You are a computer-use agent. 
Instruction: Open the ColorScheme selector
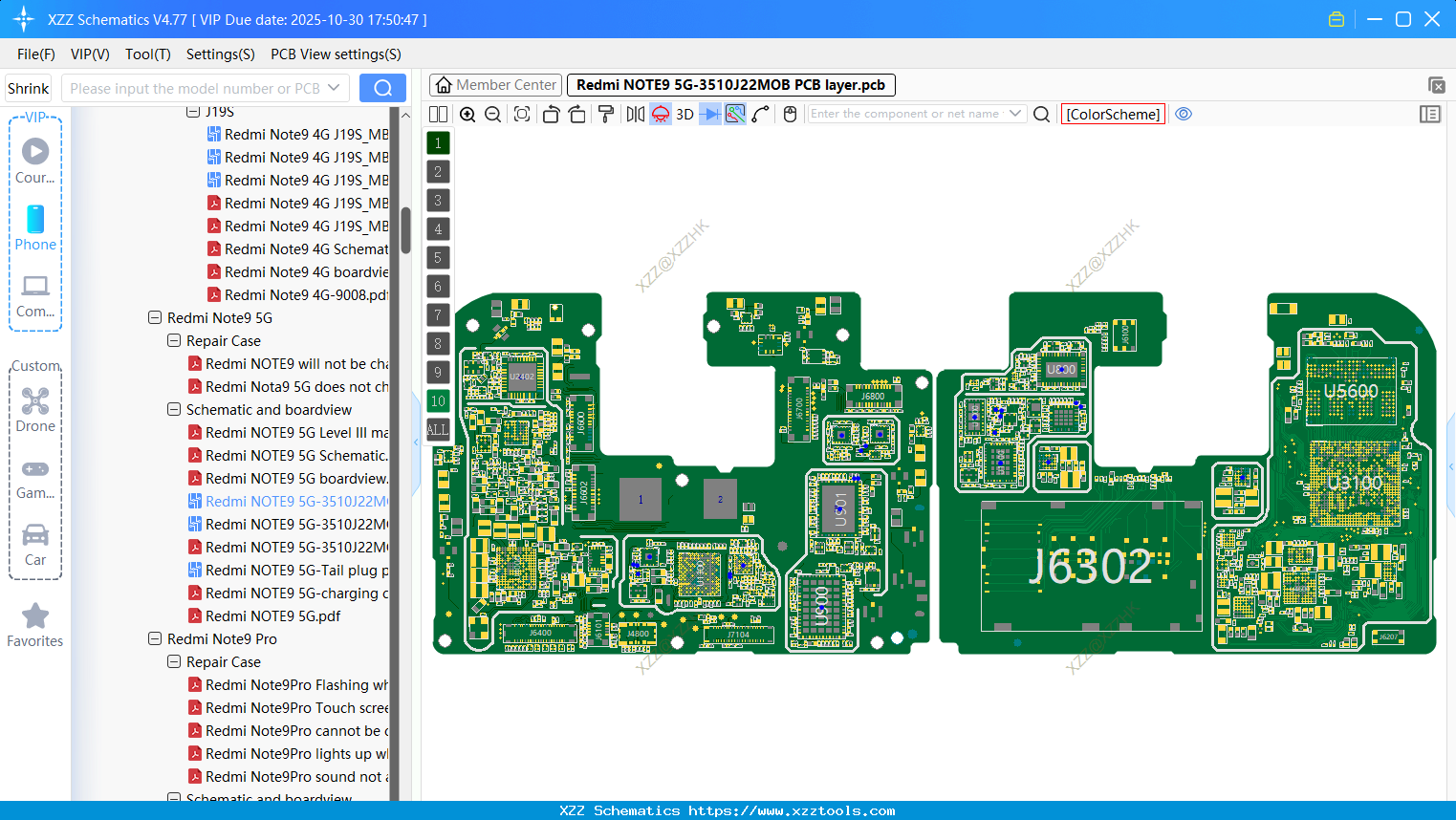click(x=1113, y=114)
